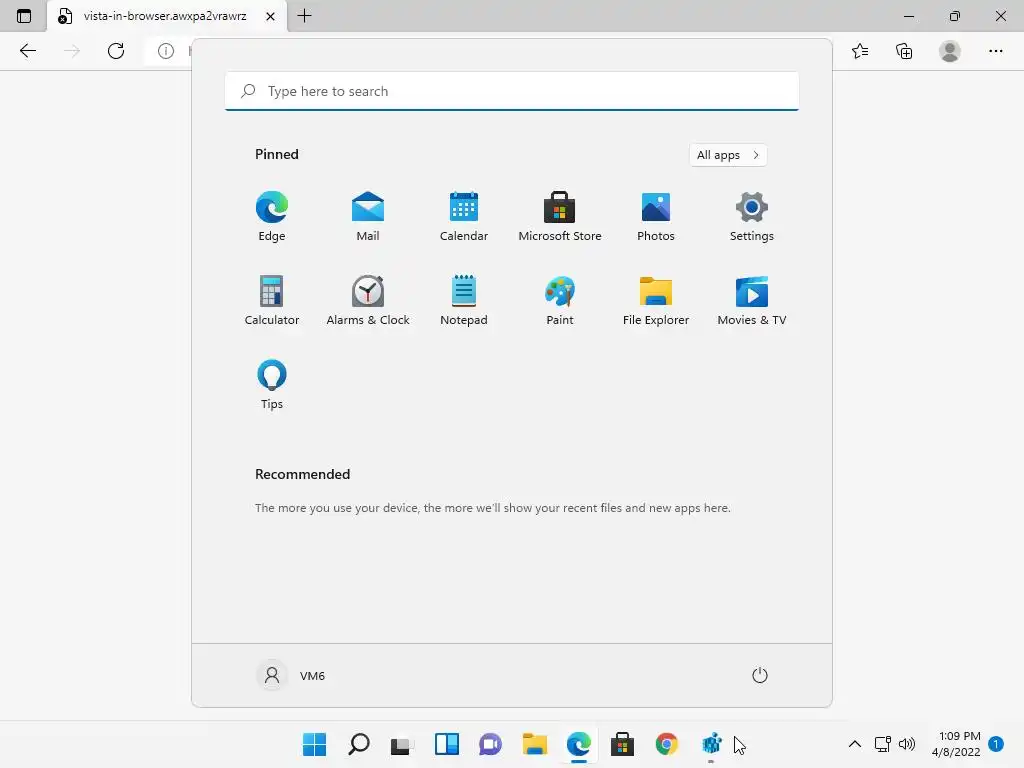Image resolution: width=1024 pixels, height=768 pixels.
Task: Open the Chat taskbar icon
Action: (x=490, y=744)
